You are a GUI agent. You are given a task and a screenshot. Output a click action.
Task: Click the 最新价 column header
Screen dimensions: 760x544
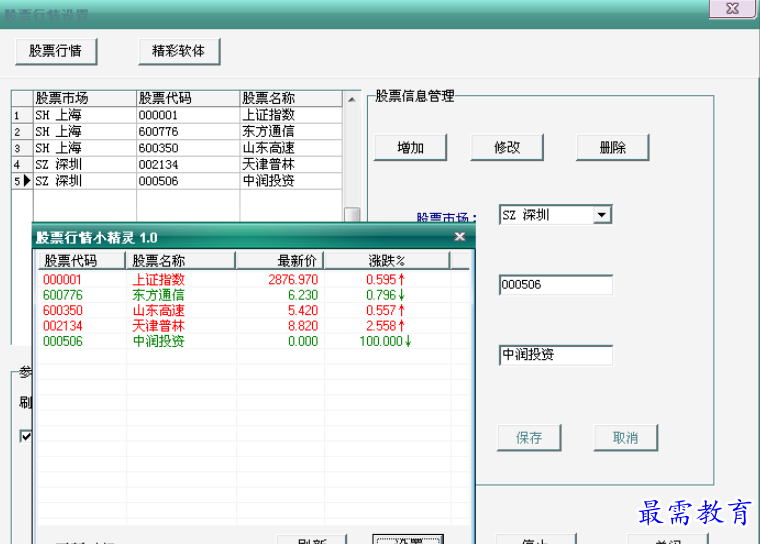[280, 261]
